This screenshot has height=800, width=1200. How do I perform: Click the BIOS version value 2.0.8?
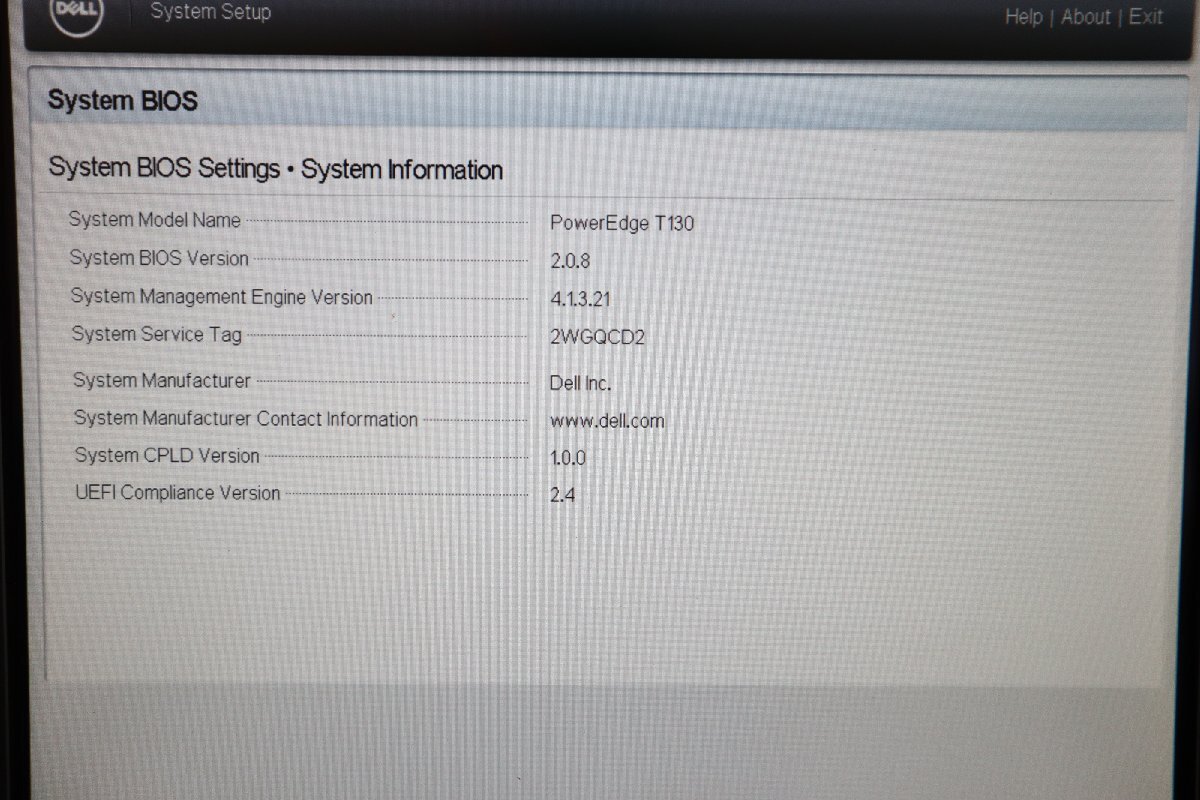coord(570,262)
